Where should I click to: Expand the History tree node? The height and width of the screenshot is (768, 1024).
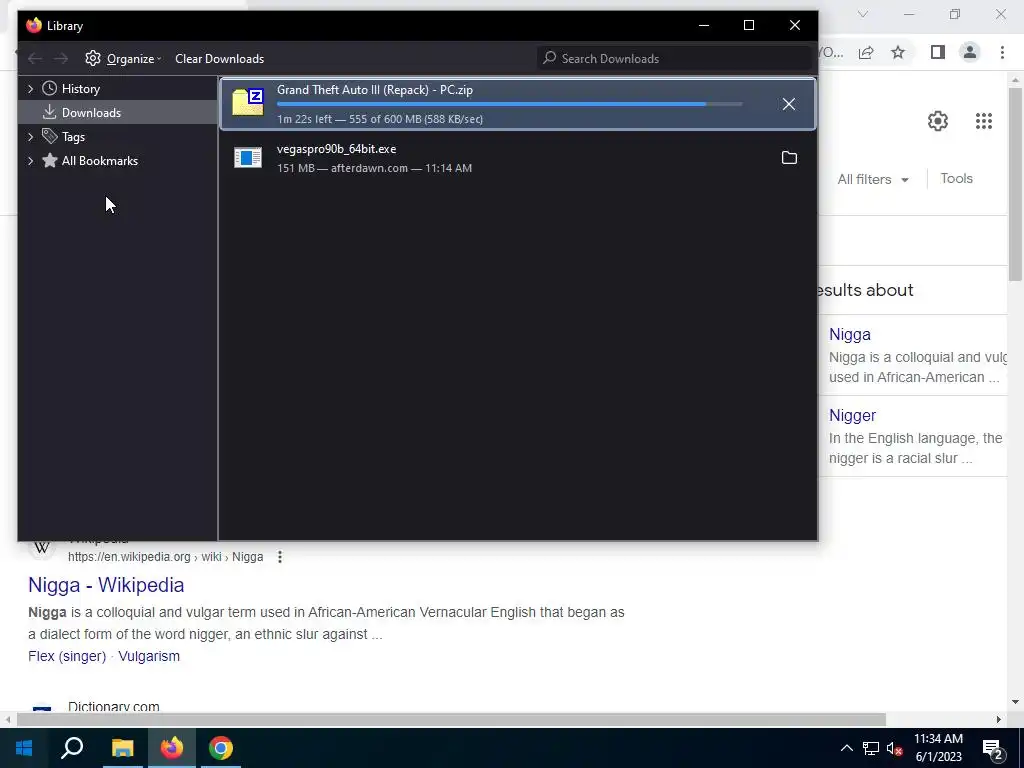click(30, 89)
